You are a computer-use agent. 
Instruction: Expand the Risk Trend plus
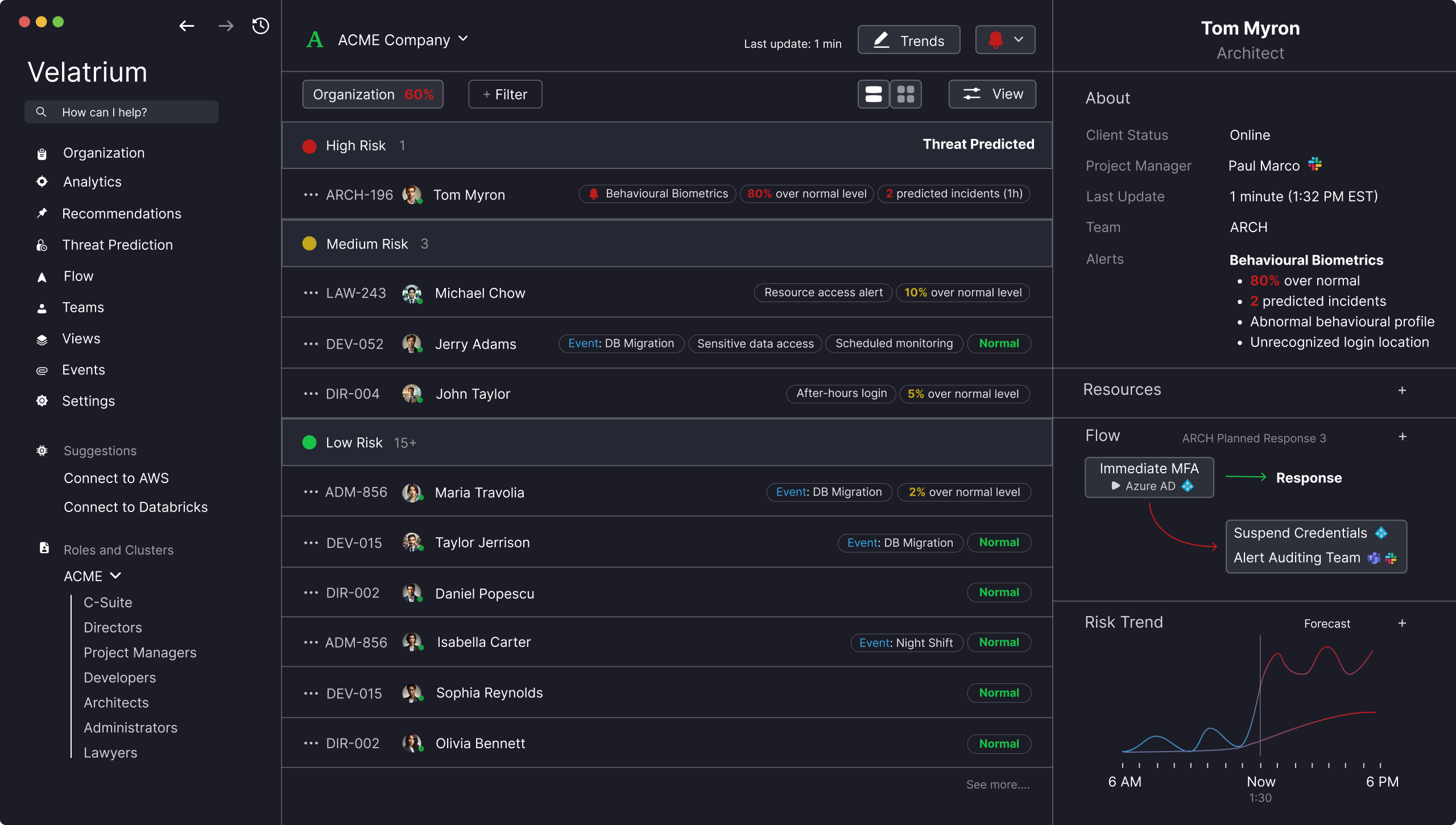pyautogui.click(x=1402, y=623)
